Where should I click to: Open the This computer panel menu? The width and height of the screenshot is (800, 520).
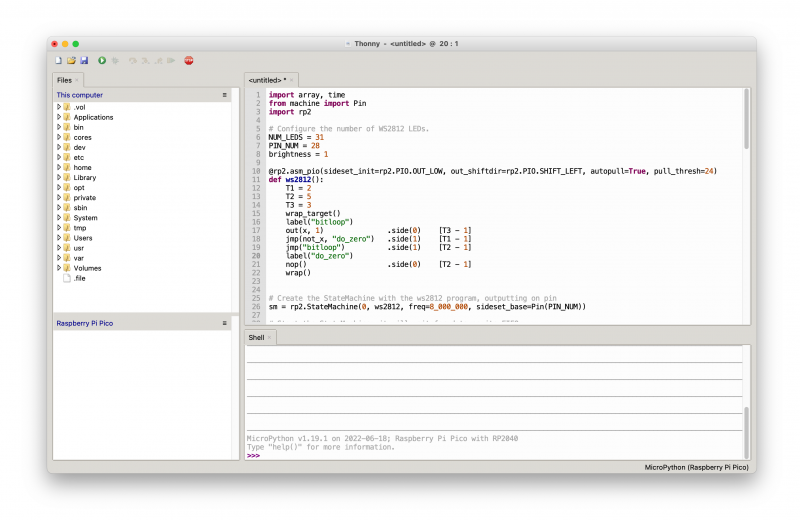(x=224, y=95)
